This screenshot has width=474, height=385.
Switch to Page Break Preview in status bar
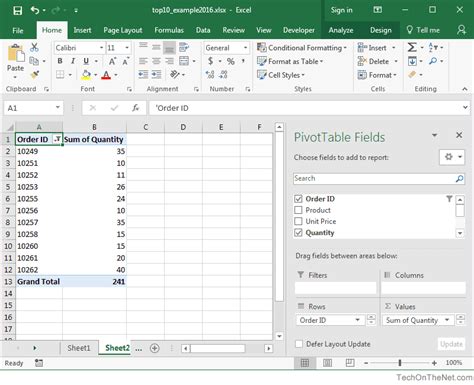point(350,363)
